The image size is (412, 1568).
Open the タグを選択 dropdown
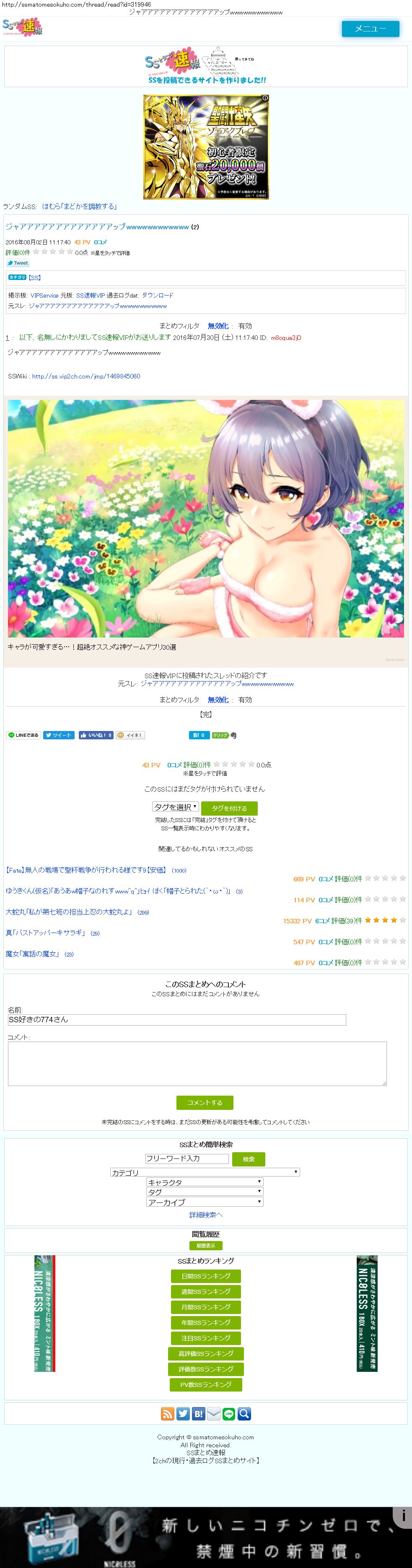click(x=175, y=807)
